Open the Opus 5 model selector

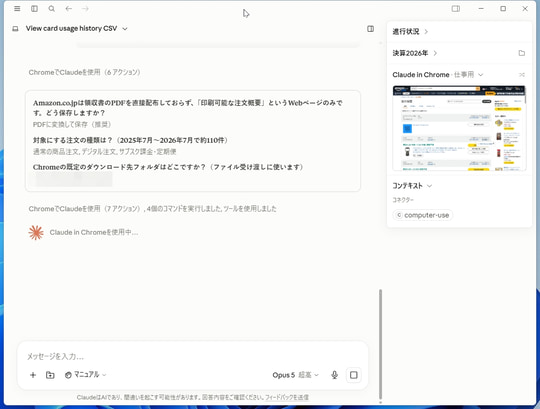(x=295, y=375)
